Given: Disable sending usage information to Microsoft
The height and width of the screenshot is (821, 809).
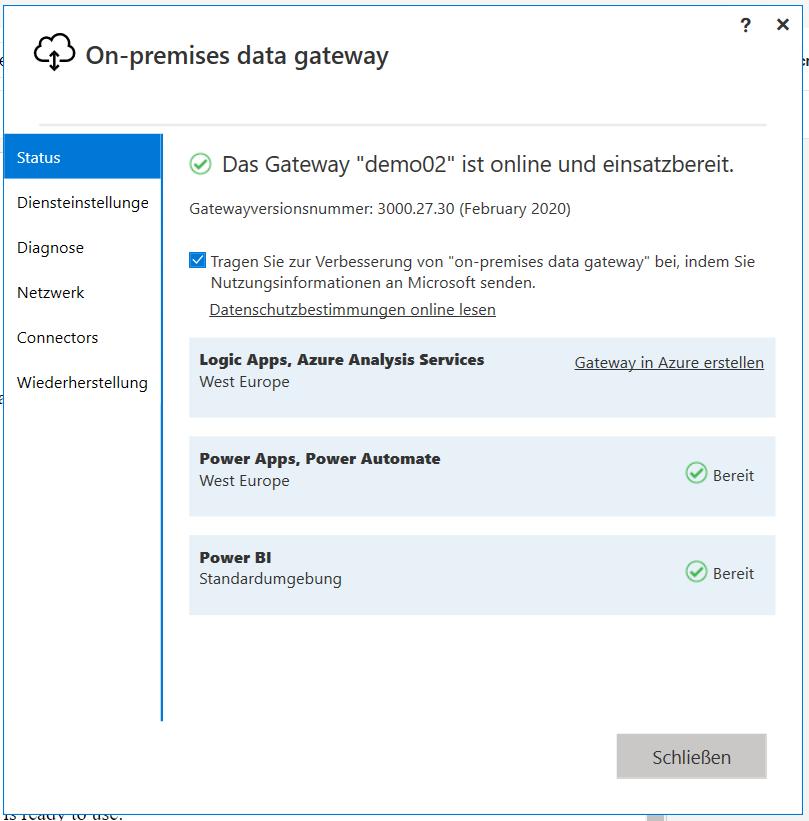Looking at the screenshot, I should (197, 259).
